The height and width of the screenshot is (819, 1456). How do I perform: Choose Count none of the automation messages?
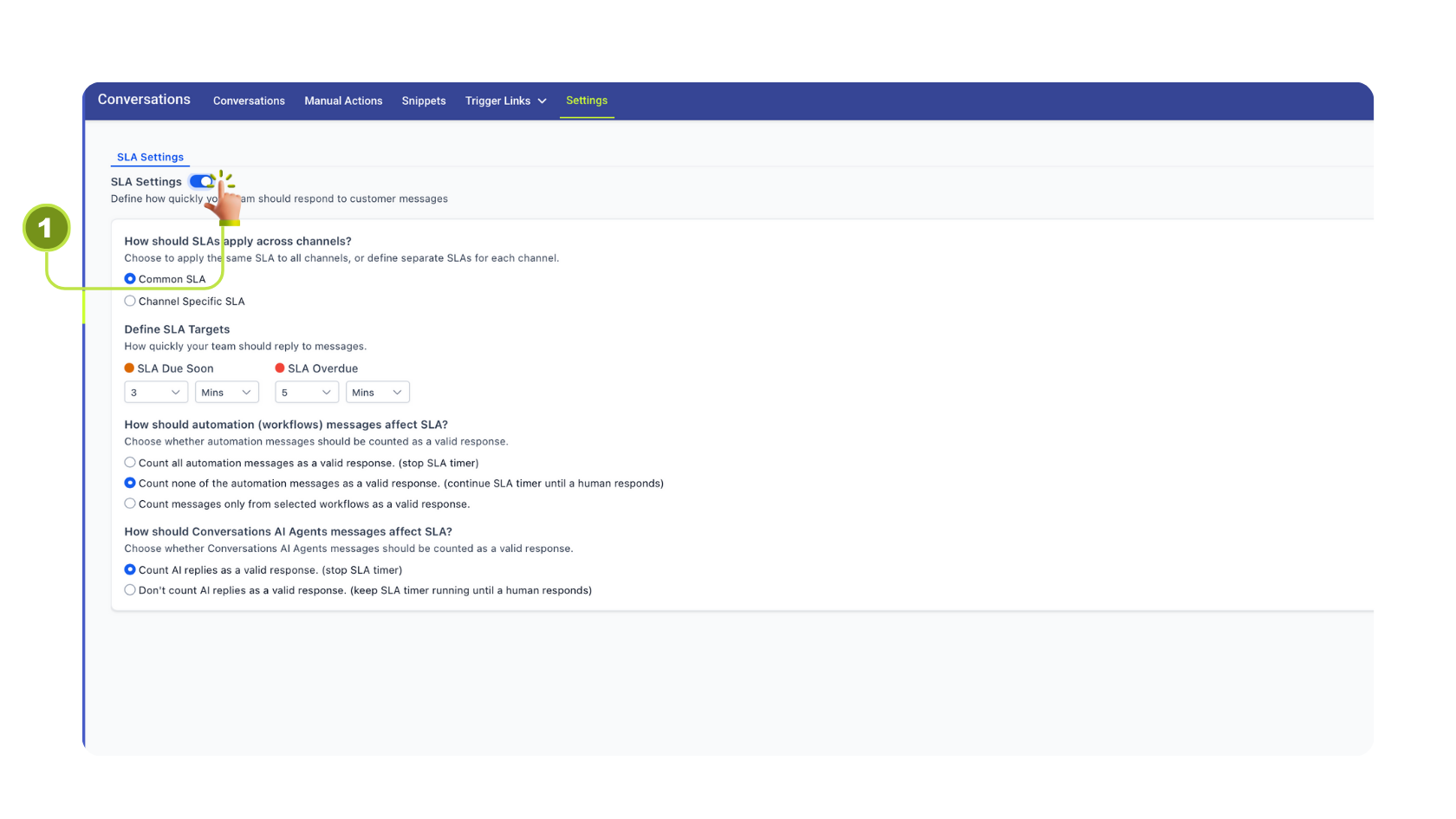coord(130,484)
